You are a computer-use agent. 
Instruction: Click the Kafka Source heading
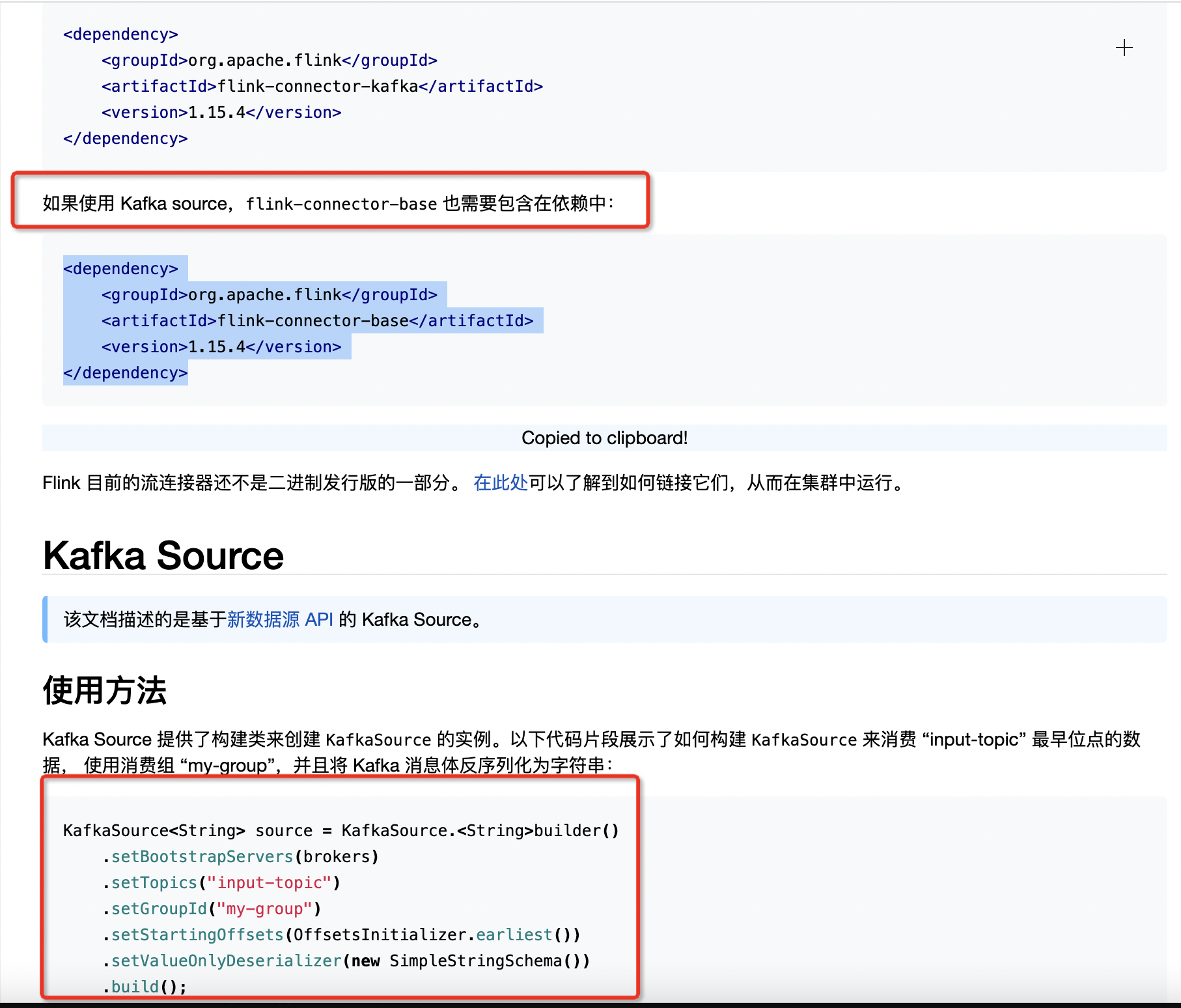(163, 555)
